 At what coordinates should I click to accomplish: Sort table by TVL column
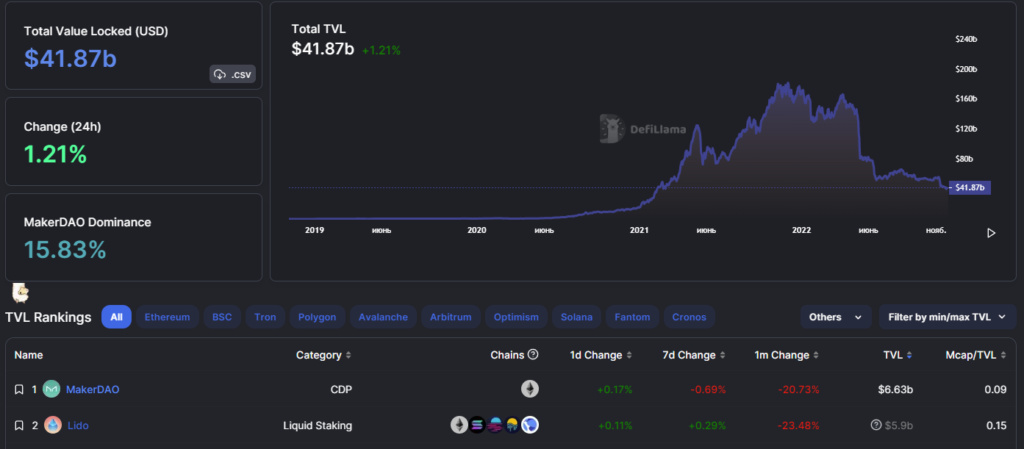898,355
